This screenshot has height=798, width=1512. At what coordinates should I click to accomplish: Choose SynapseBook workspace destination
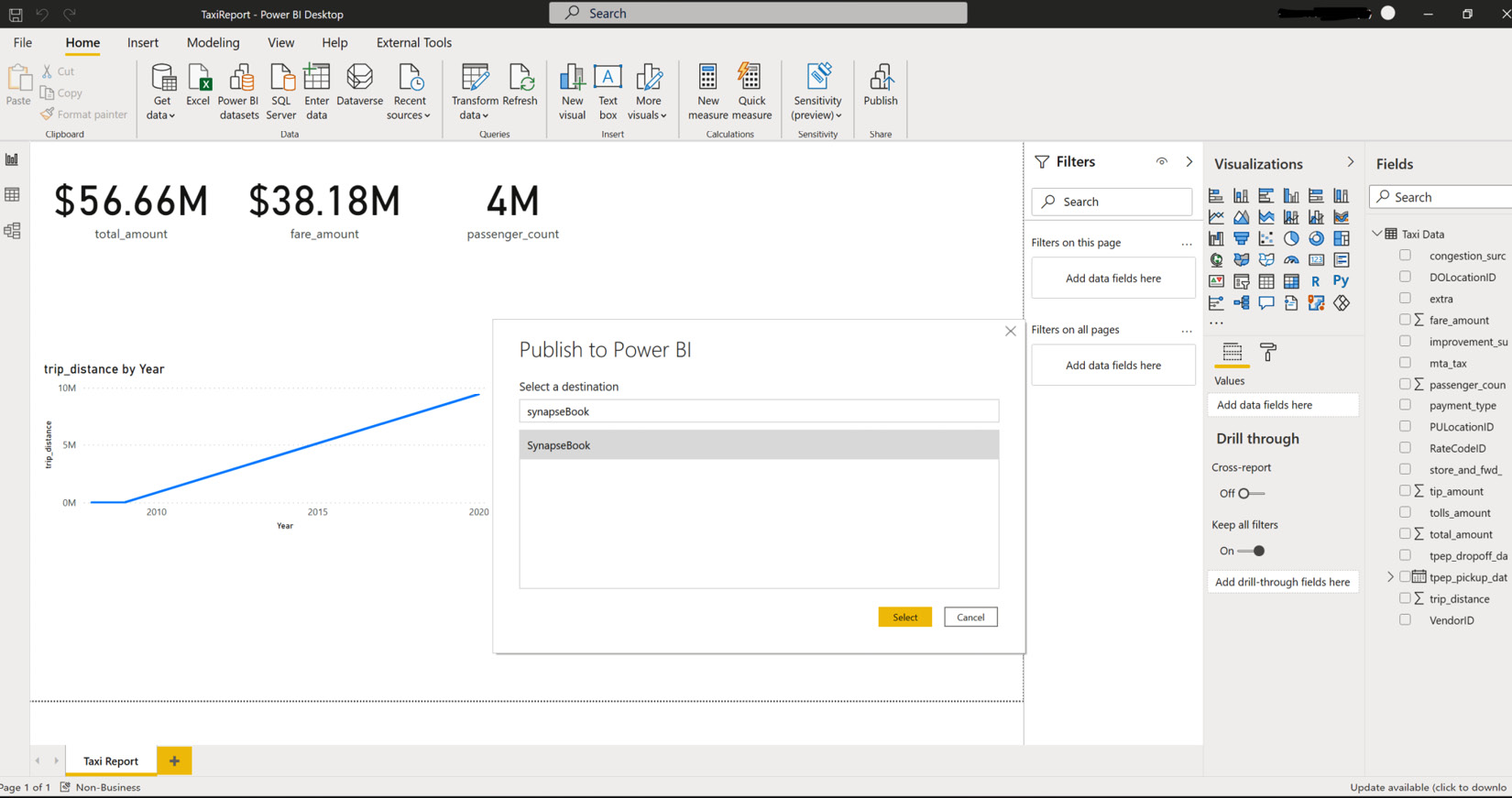(x=759, y=445)
